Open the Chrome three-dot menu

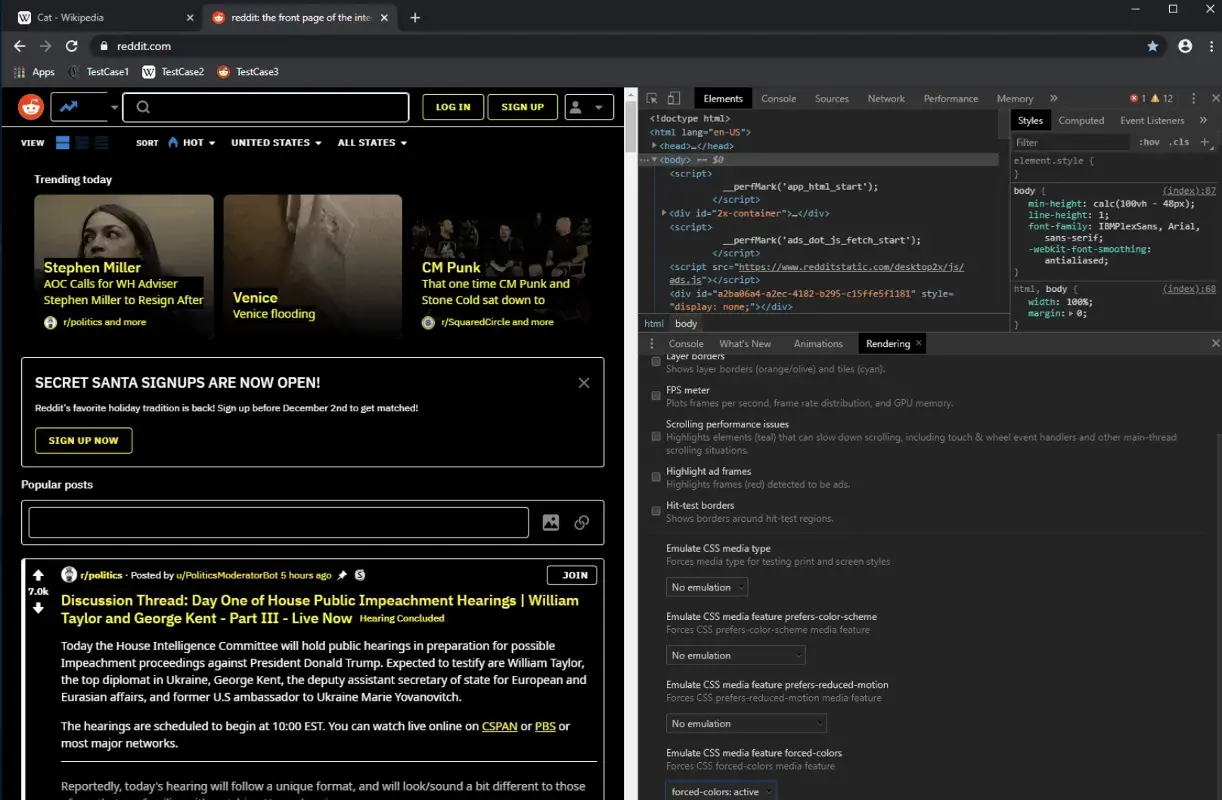pos(1209,46)
